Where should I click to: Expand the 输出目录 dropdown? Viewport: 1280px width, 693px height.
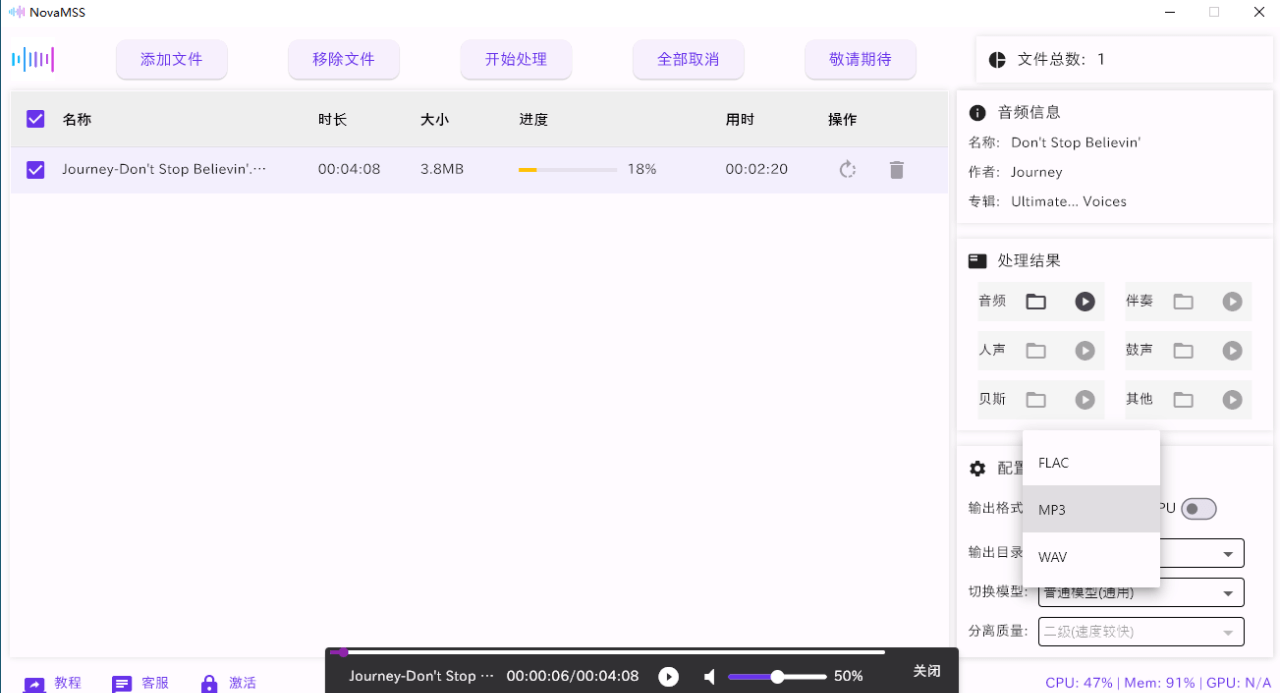[1228, 554]
